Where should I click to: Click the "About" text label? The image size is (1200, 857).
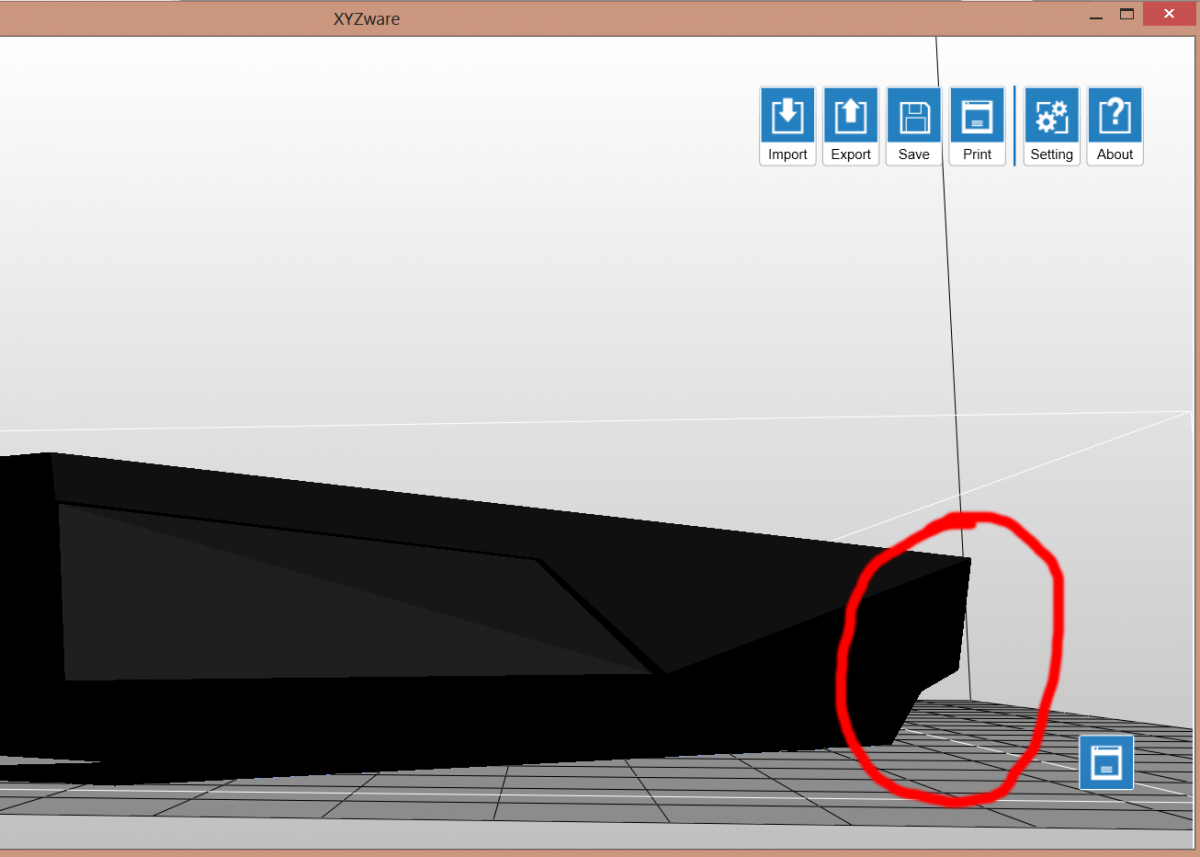1114,155
